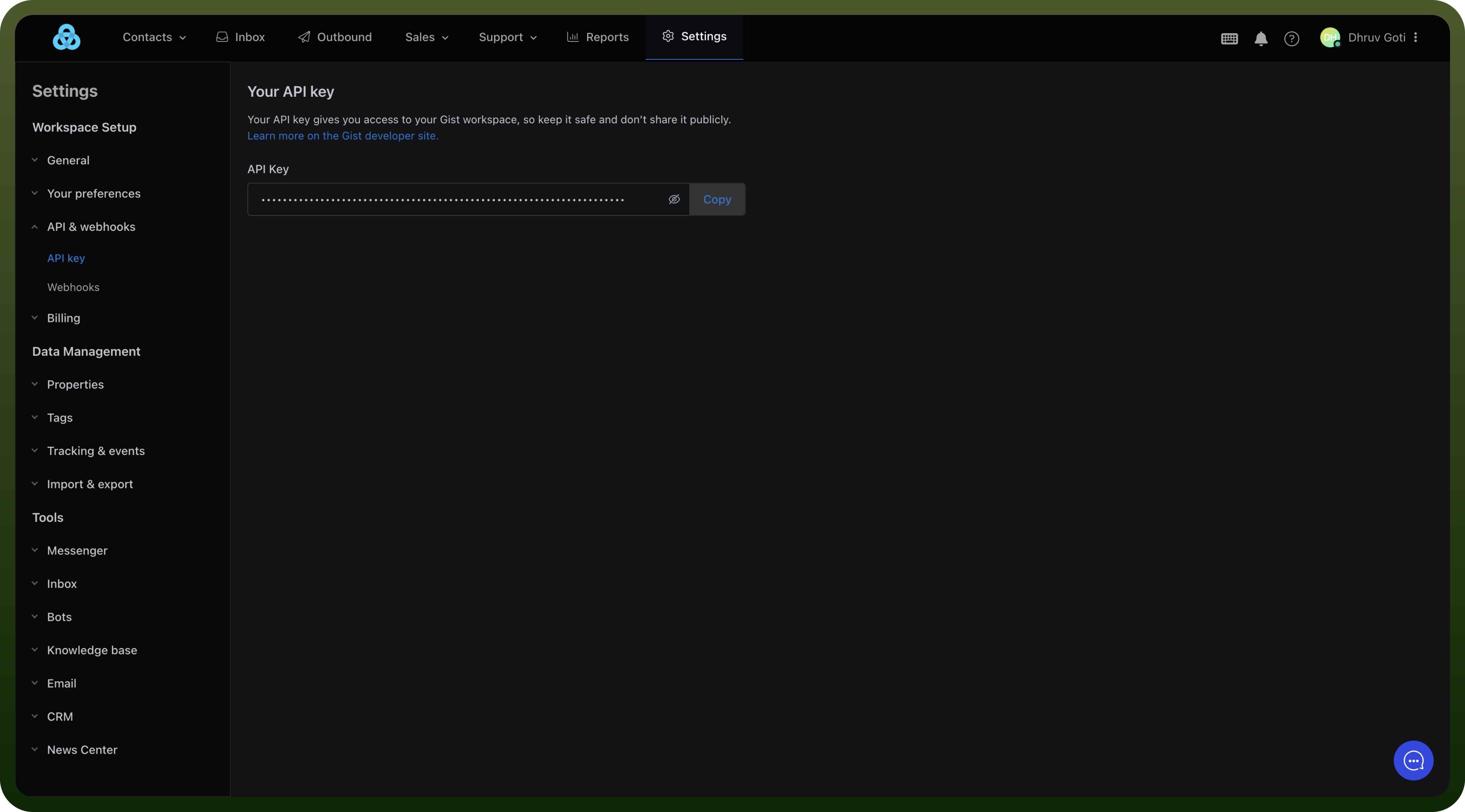Open the Outbound tab
1465x812 pixels.
pos(335,37)
